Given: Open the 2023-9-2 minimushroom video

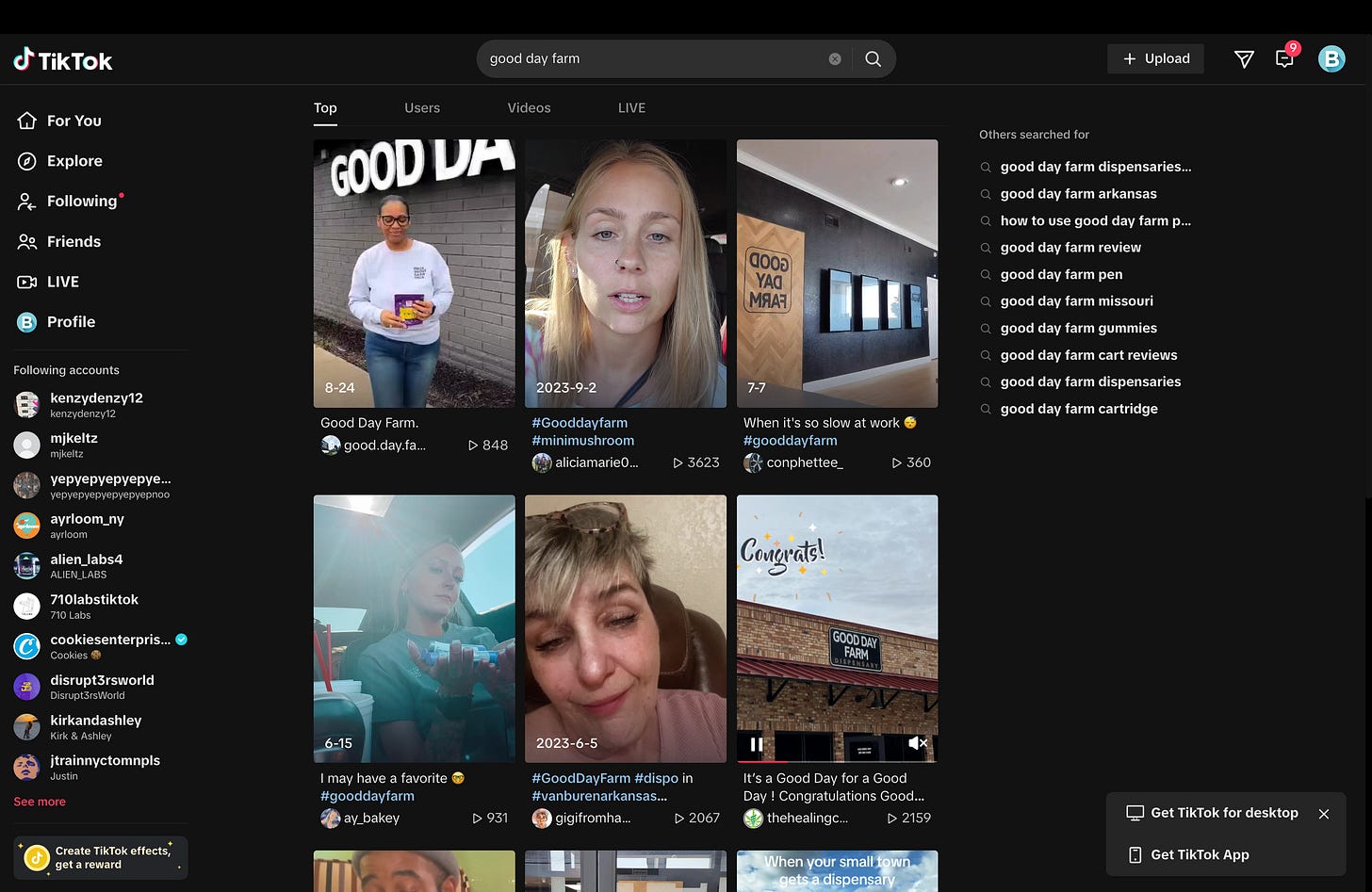Looking at the screenshot, I should [626, 273].
